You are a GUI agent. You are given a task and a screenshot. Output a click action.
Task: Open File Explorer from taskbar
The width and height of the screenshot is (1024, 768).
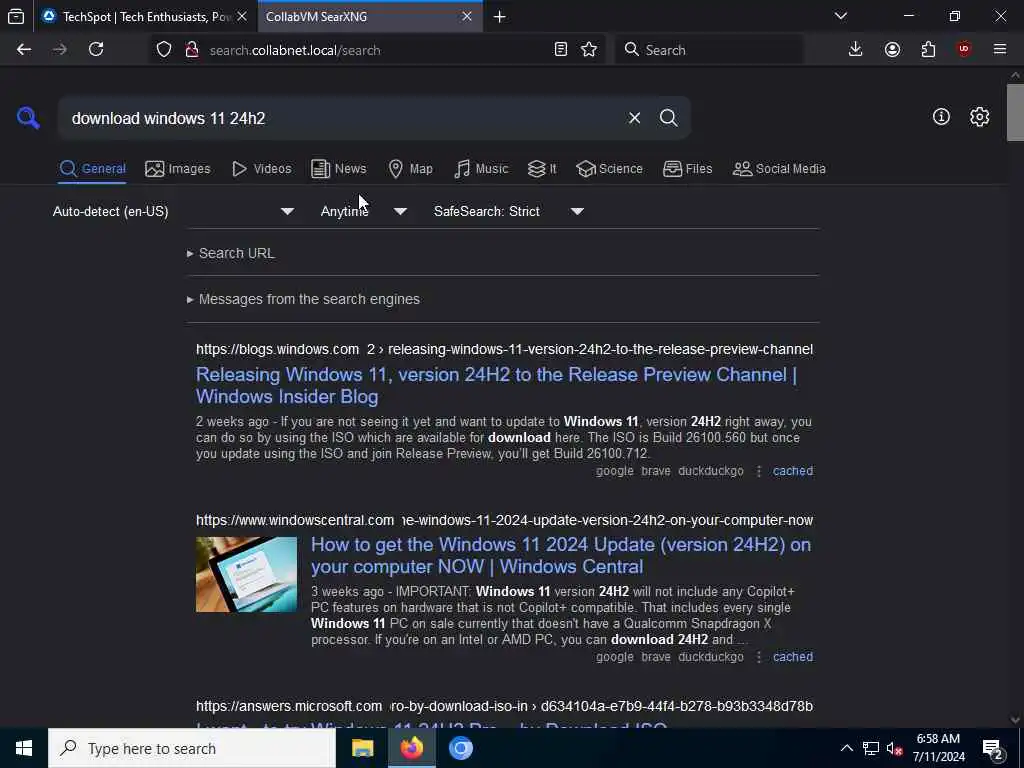tap(362, 748)
